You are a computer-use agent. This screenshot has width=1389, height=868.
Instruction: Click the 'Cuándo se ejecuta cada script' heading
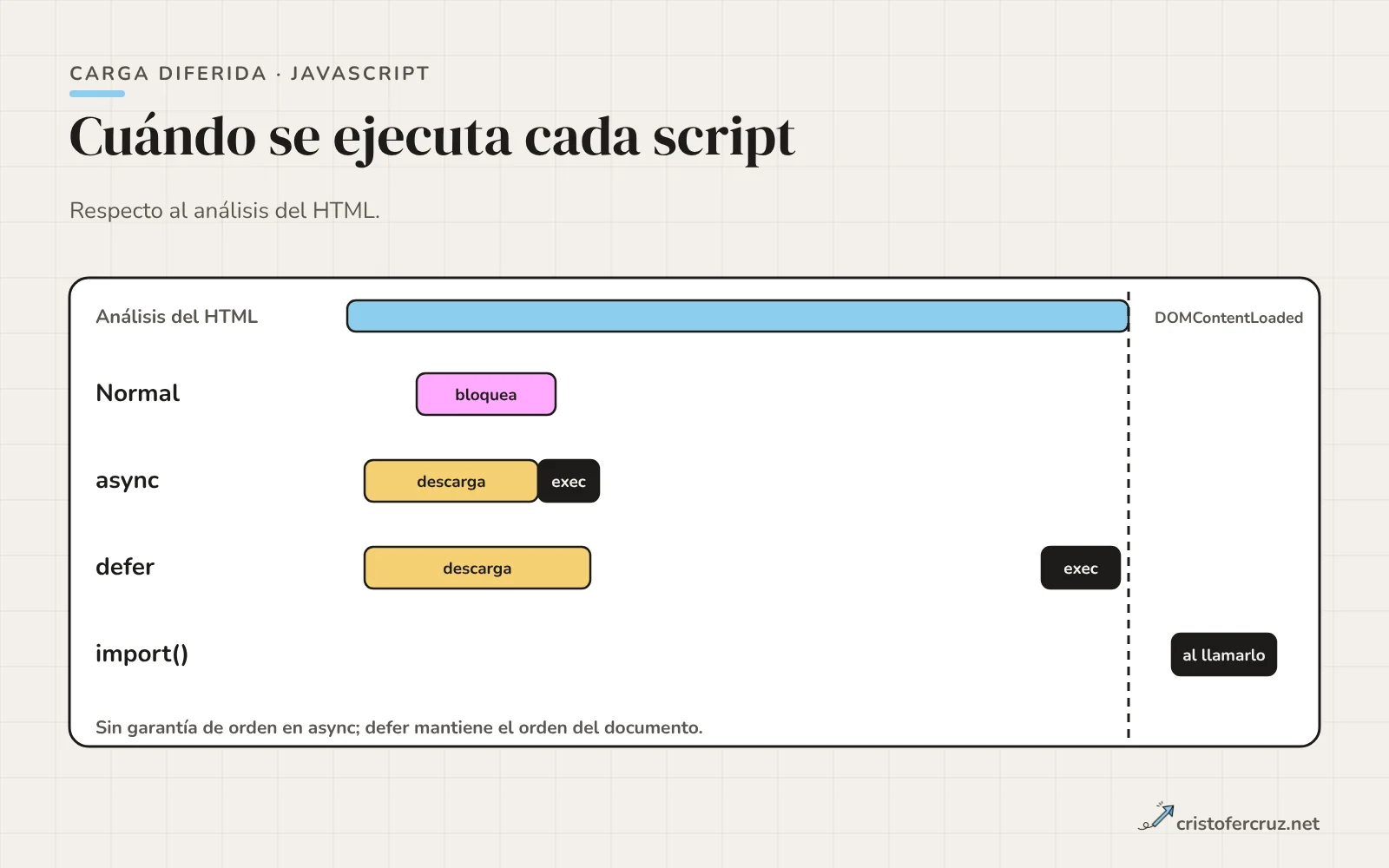tap(432, 137)
